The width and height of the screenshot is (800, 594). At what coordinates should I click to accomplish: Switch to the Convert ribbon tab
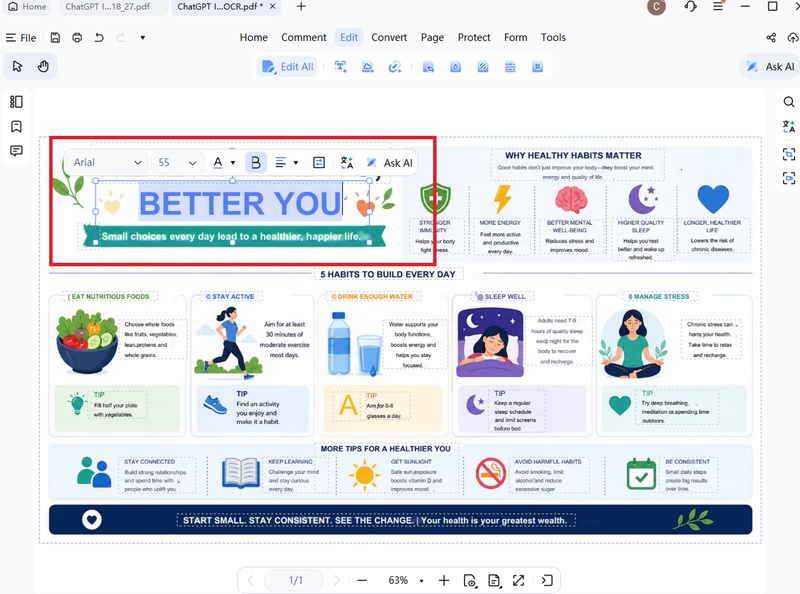(x=389, y=37)
